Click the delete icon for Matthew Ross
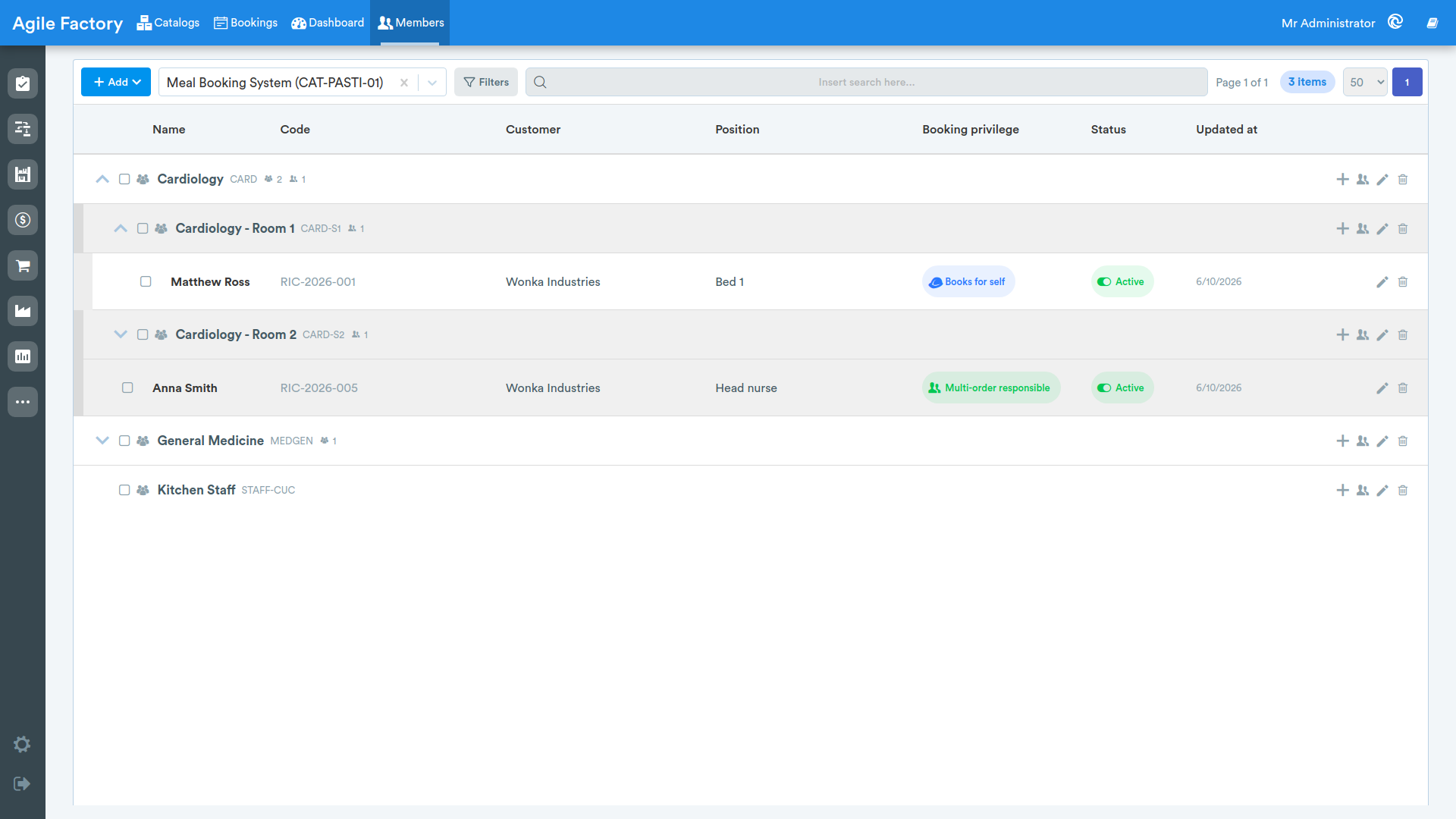This screenshot has width=1456, height=819. pos(1403,282)
